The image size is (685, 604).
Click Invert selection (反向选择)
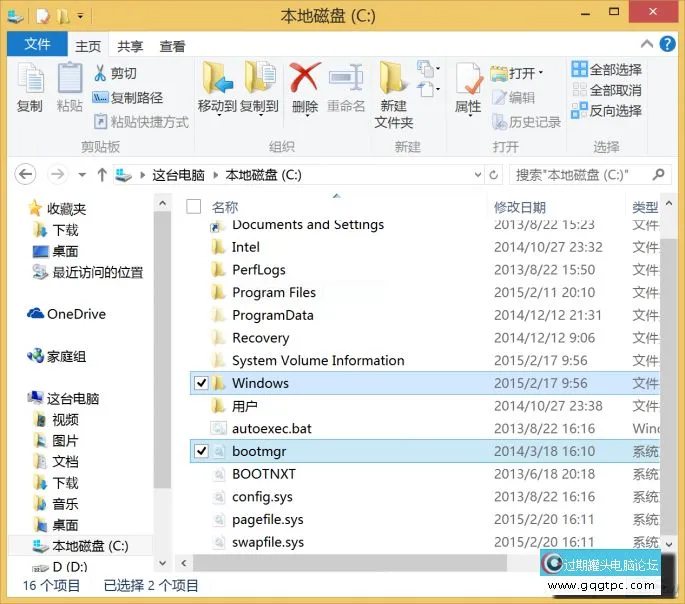click(606, 110)
